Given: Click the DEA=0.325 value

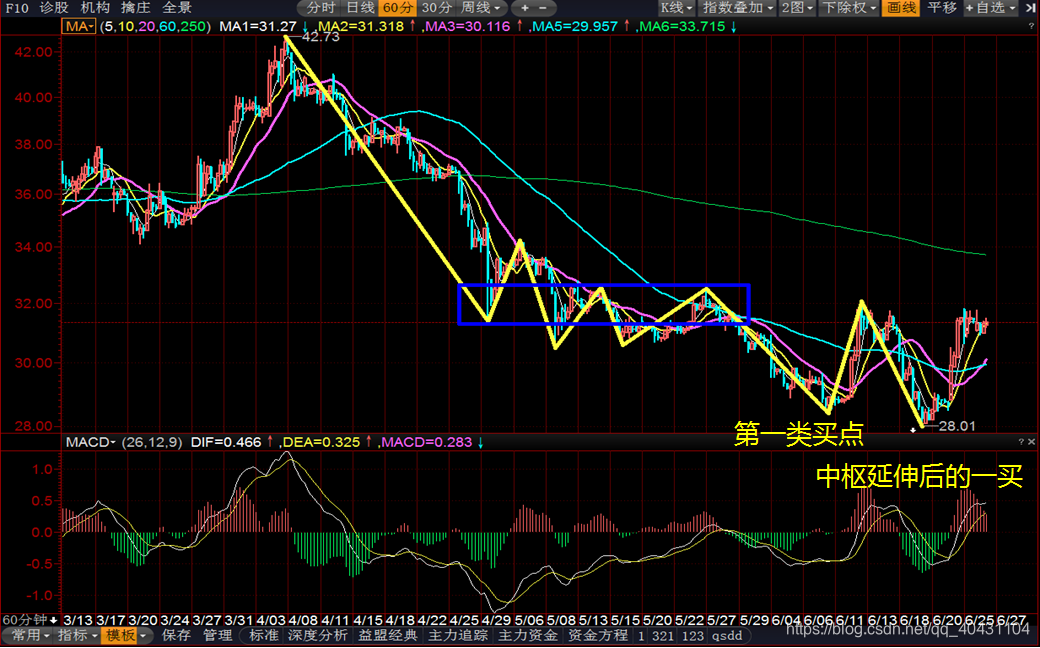Looking at the screenshot, I should click(x=322, y=442).
